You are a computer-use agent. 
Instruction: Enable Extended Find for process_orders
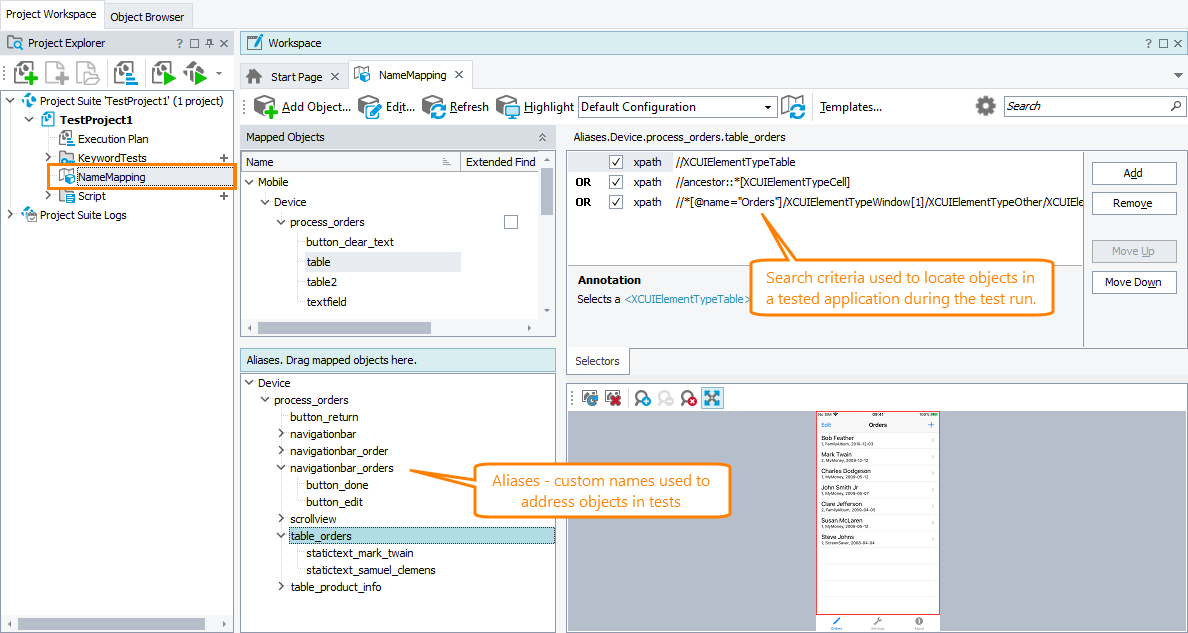coord(511,221)
